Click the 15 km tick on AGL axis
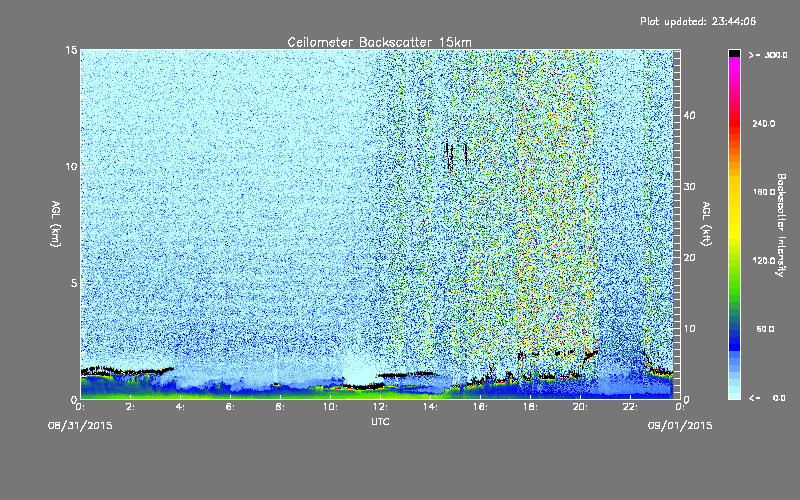800x500 pixels. pyautogui.click(x=71, y=50)
